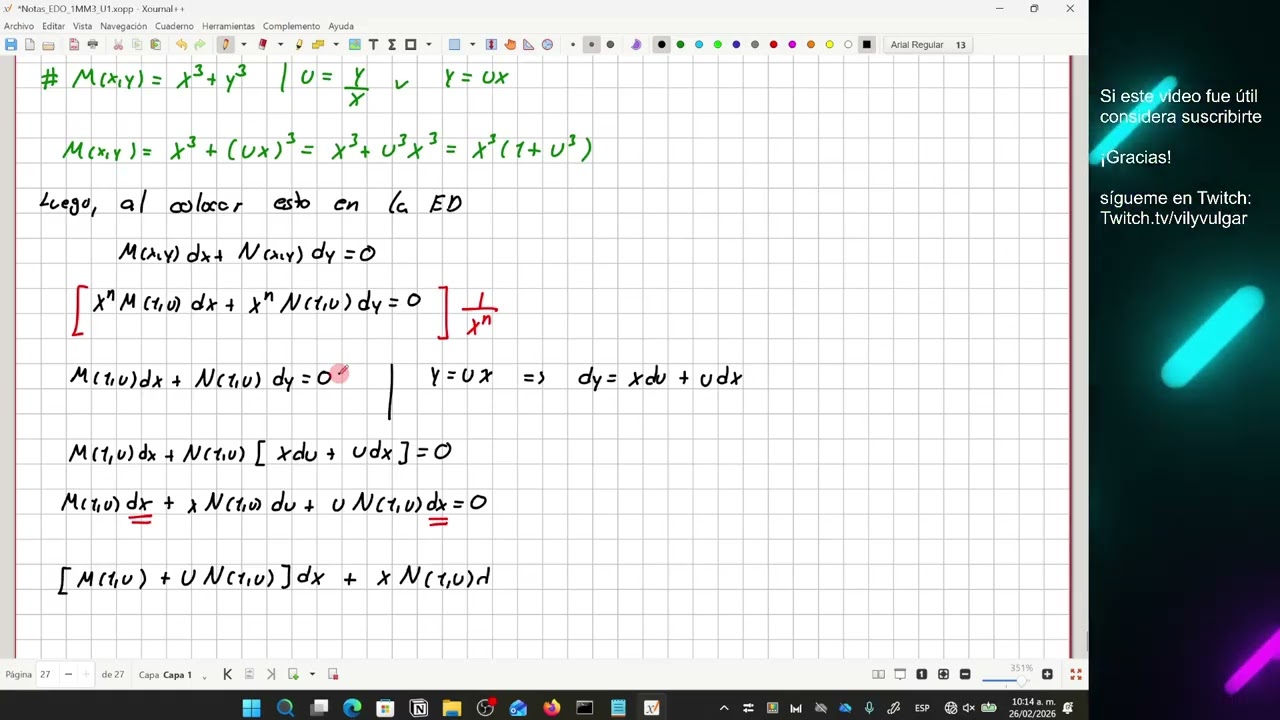This screenshot has width=1280, height=720.
Task: Open Windows Start menu
Action: 251,708
